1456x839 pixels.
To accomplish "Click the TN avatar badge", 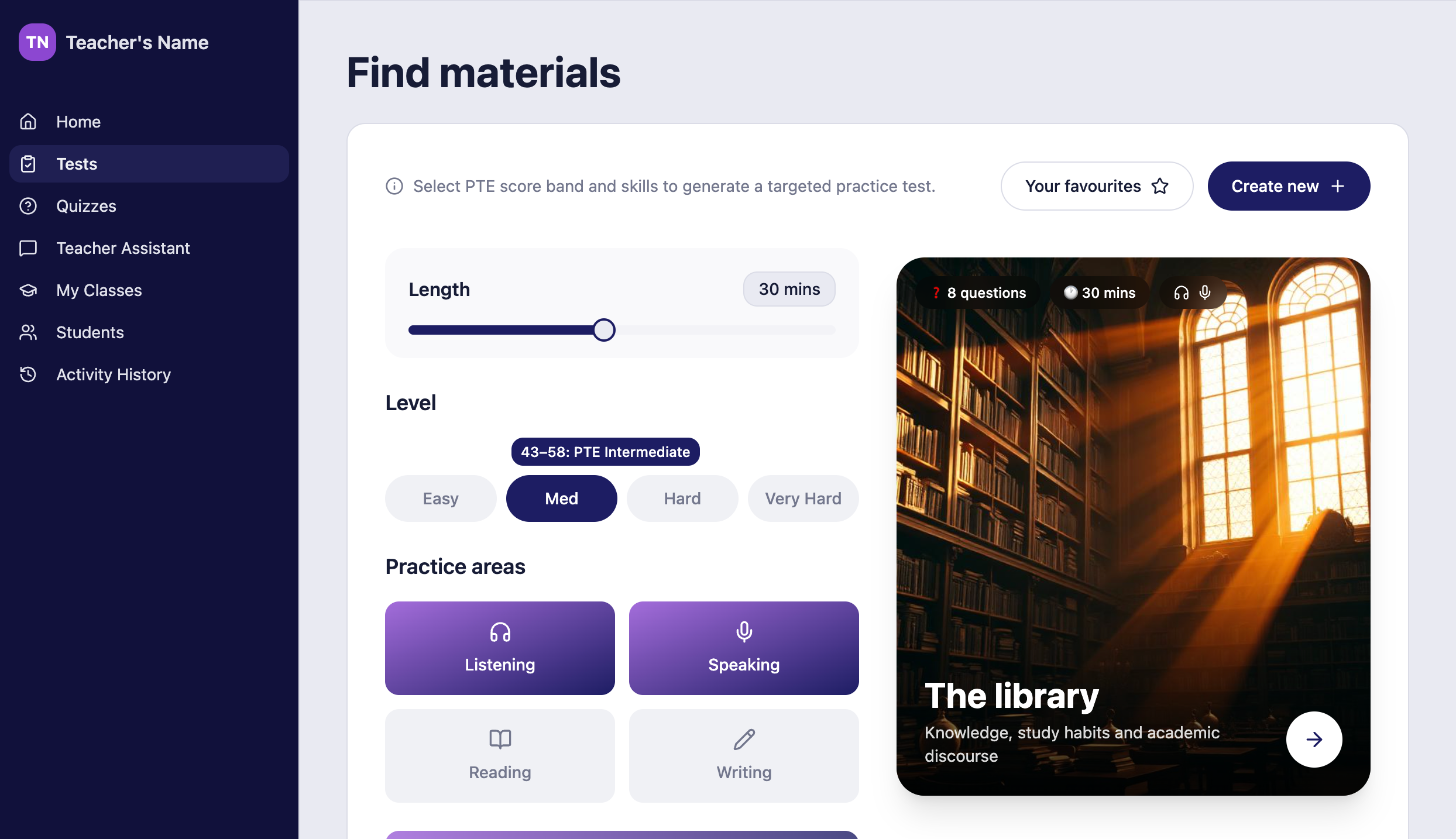I will click(x=37, y=42).
